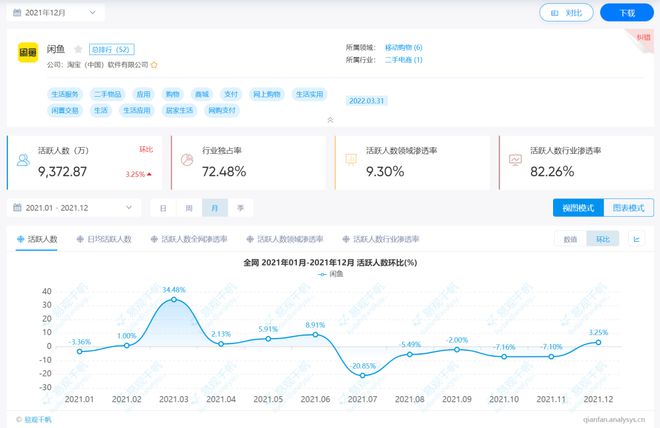Image resolution: width=660 pixels, height=428 pixels.
Task: Click the 闲鱼 app logo
Action: point(29,53)
